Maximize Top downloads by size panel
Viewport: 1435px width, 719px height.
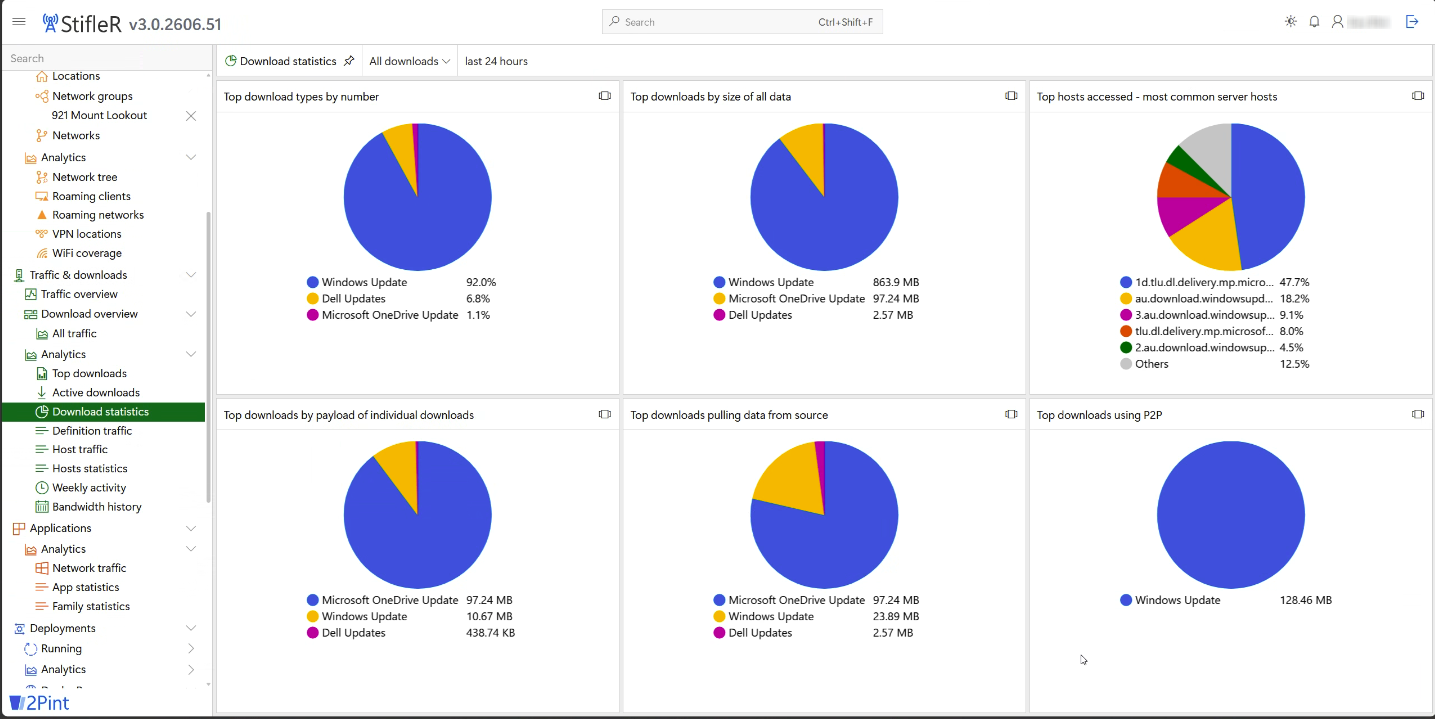[x=1011, y=96]
